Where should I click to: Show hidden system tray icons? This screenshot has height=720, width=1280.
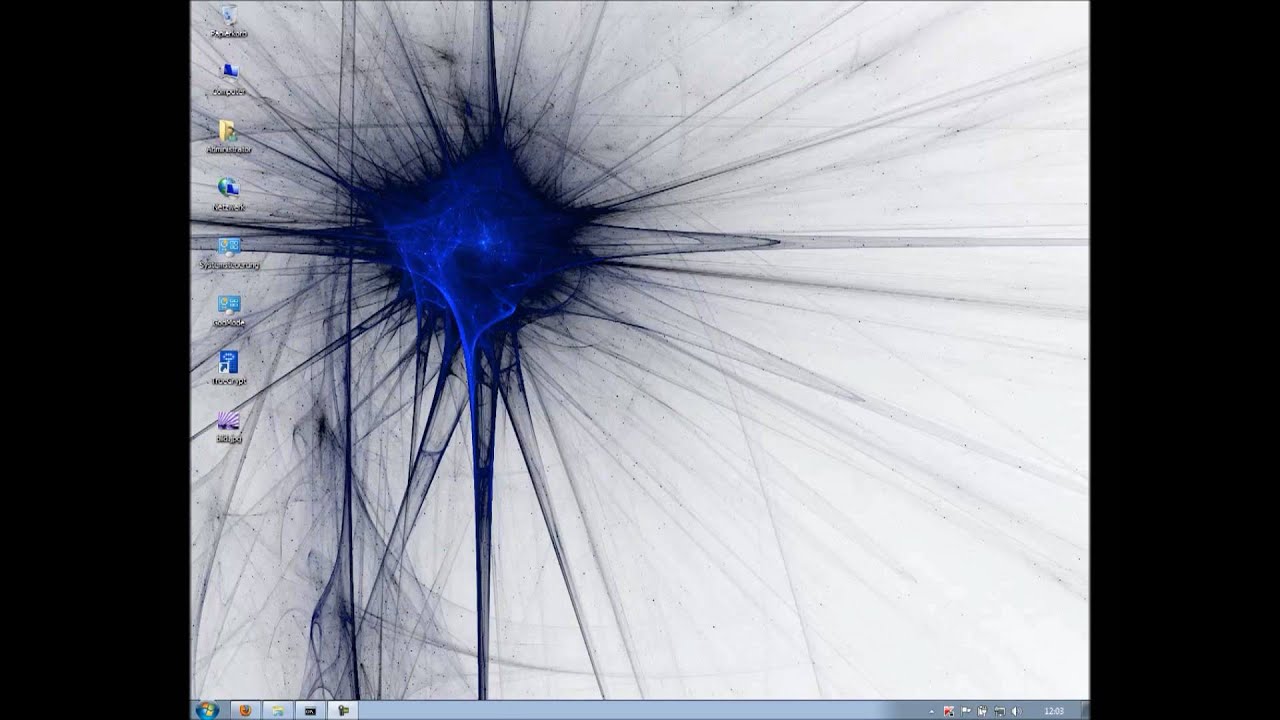932,711
